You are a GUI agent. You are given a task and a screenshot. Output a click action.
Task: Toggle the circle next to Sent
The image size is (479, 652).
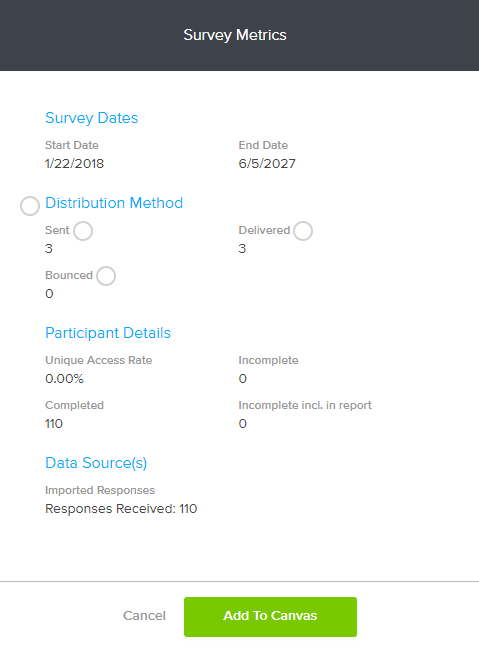pos(83,231)
